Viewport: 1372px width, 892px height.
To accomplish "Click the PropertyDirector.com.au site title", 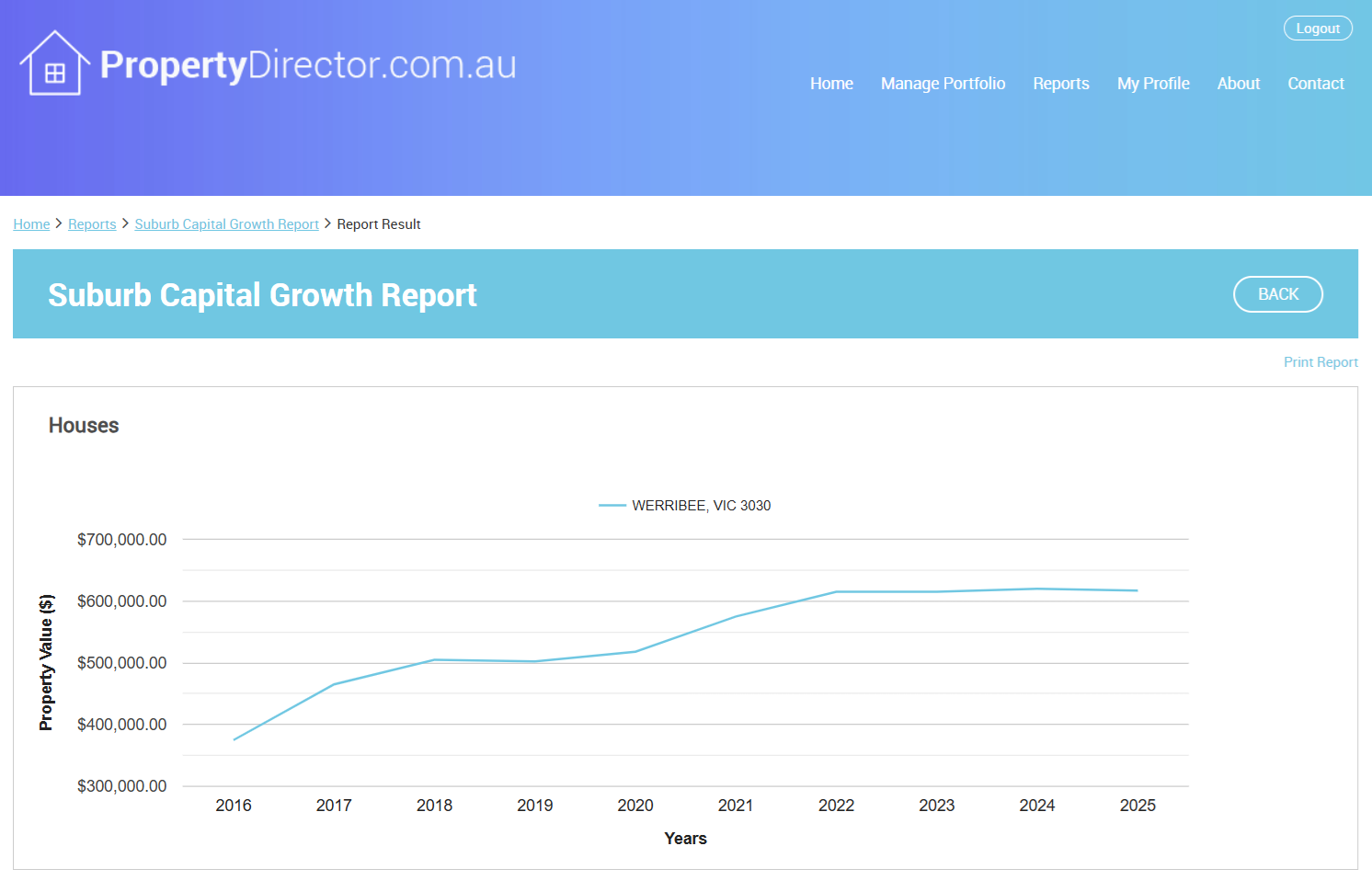I will (x=307, y=64).
